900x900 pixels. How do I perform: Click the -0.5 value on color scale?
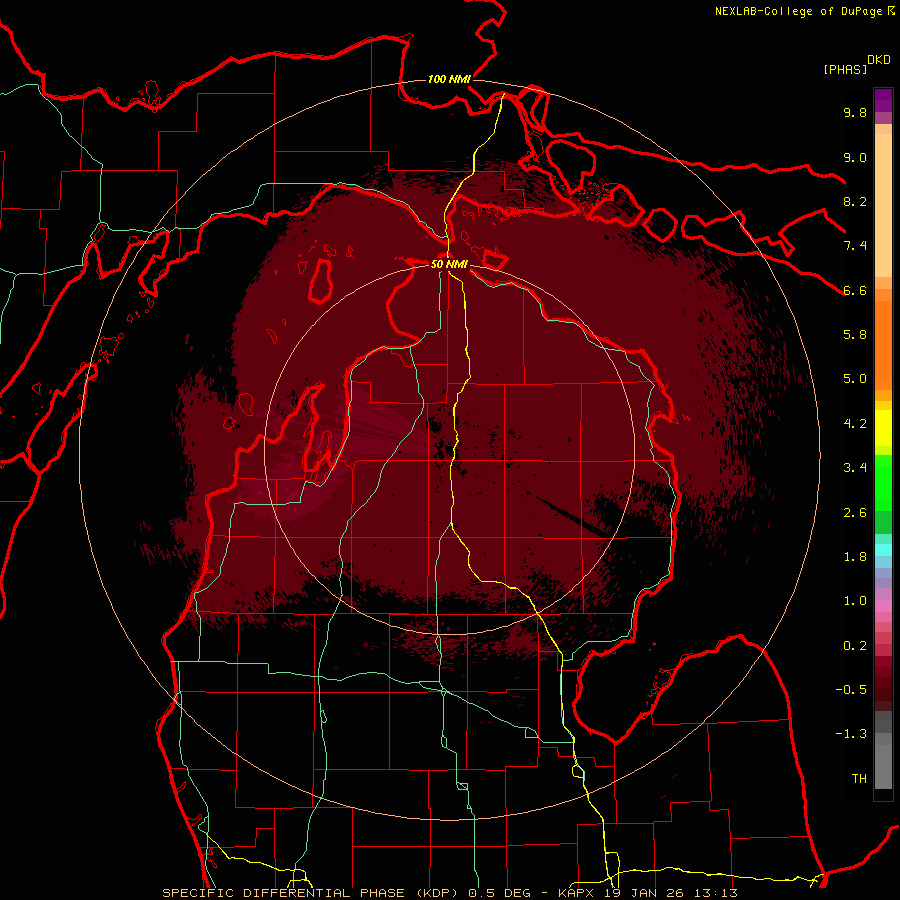851,690
